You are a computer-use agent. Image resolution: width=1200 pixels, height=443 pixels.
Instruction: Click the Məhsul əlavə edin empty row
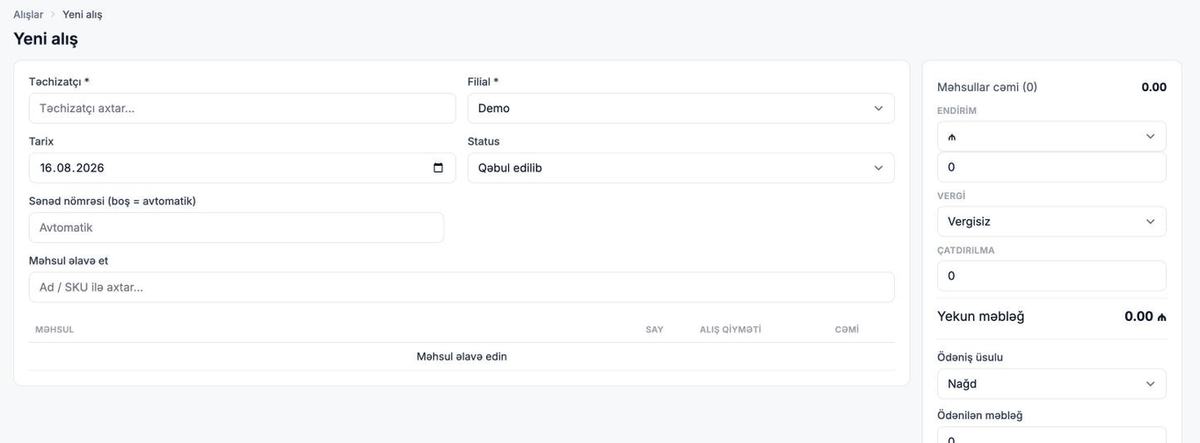point(462,357)
